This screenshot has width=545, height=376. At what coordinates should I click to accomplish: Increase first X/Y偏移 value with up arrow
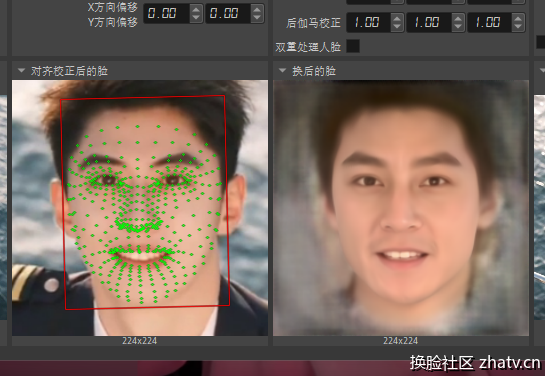196,9
